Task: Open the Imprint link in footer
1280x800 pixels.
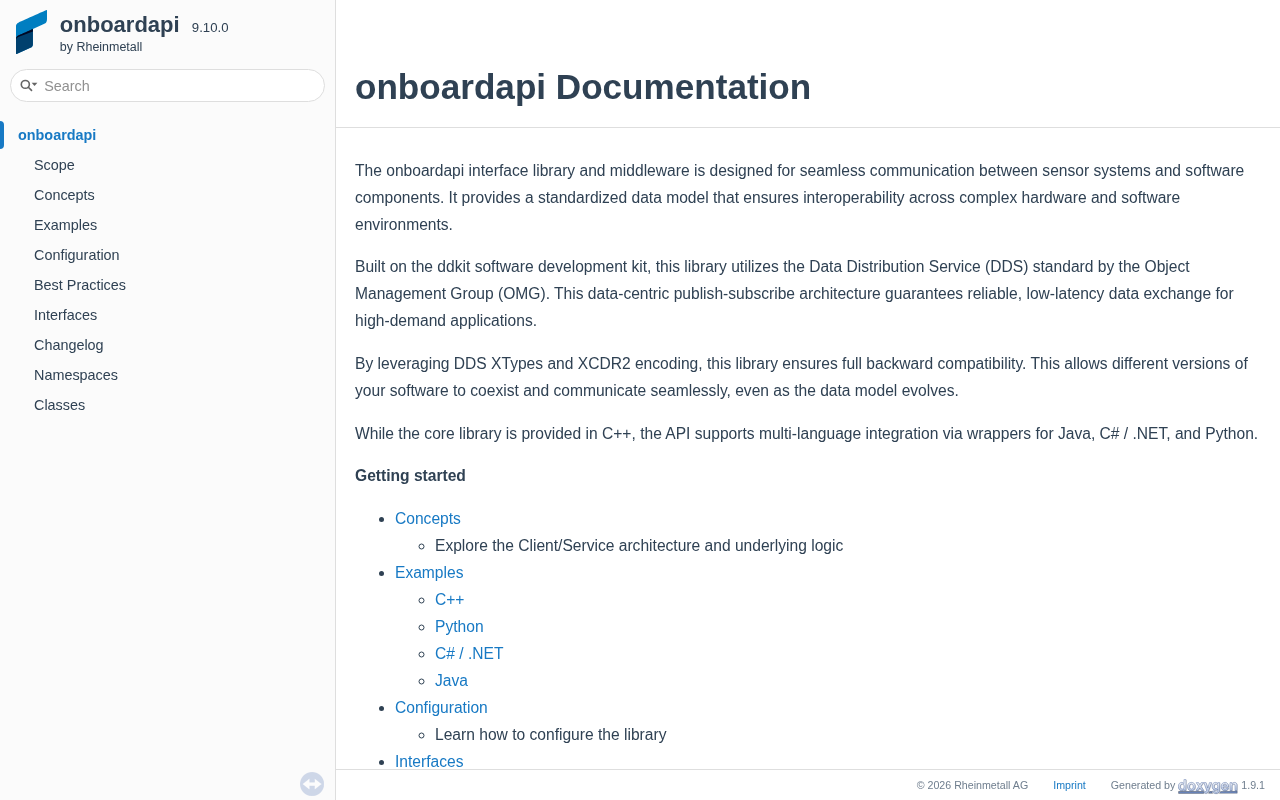Action: 1069,785
